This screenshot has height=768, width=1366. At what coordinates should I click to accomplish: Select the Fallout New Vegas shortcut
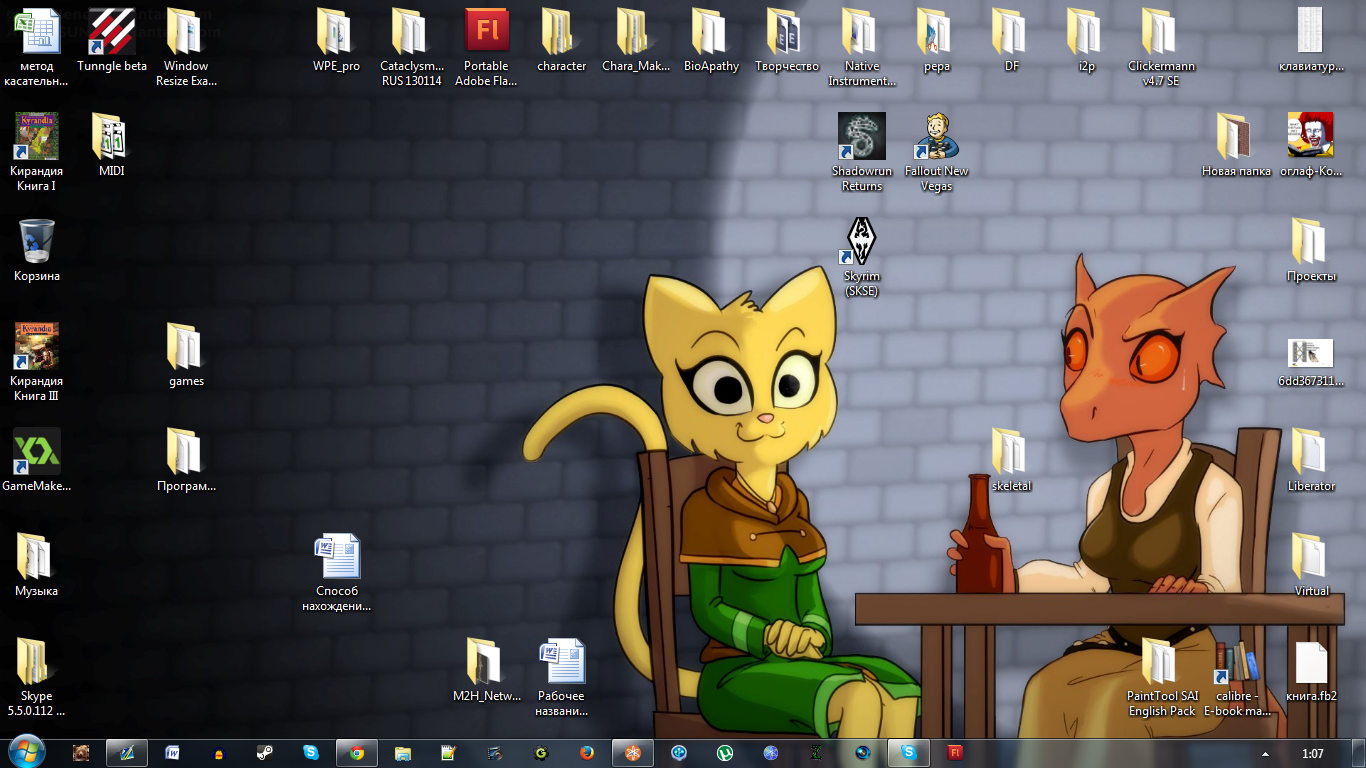pyautogui.click(x=936, y=152)
